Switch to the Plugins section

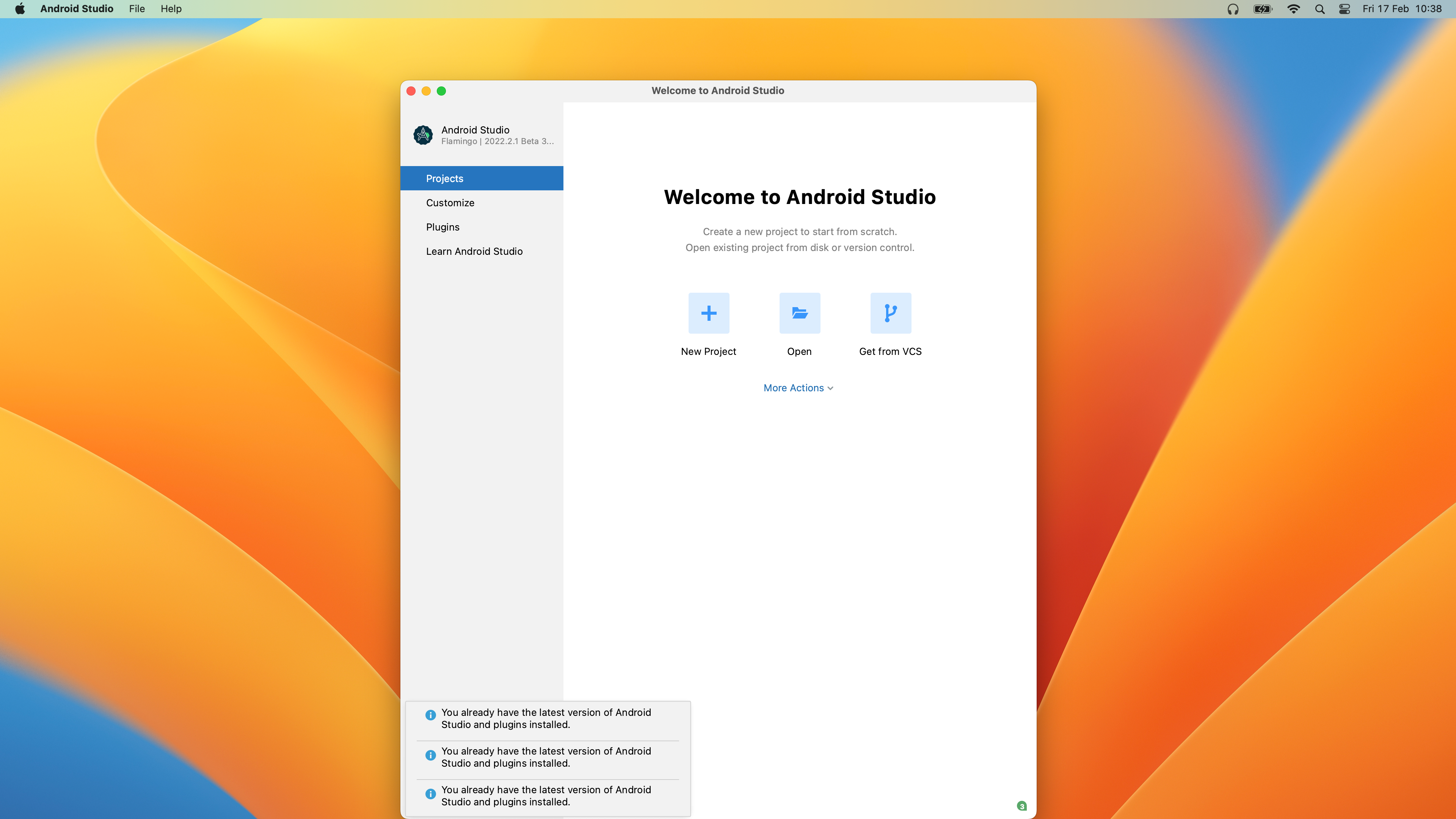tap(442, 227)
